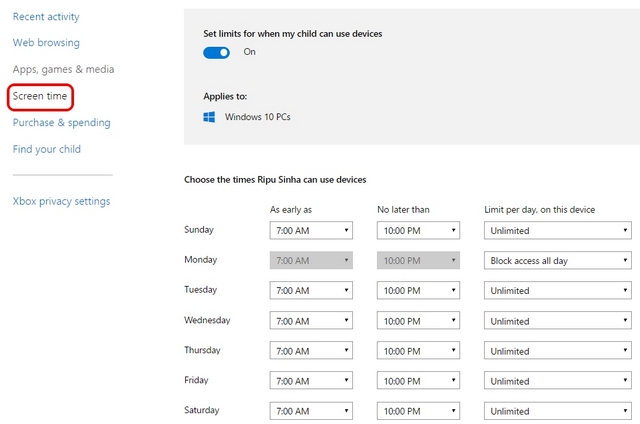Open Monday Block access all day dropdown
Image resolution: width=640 pixels, height=424 pixels.
(558, 260)
